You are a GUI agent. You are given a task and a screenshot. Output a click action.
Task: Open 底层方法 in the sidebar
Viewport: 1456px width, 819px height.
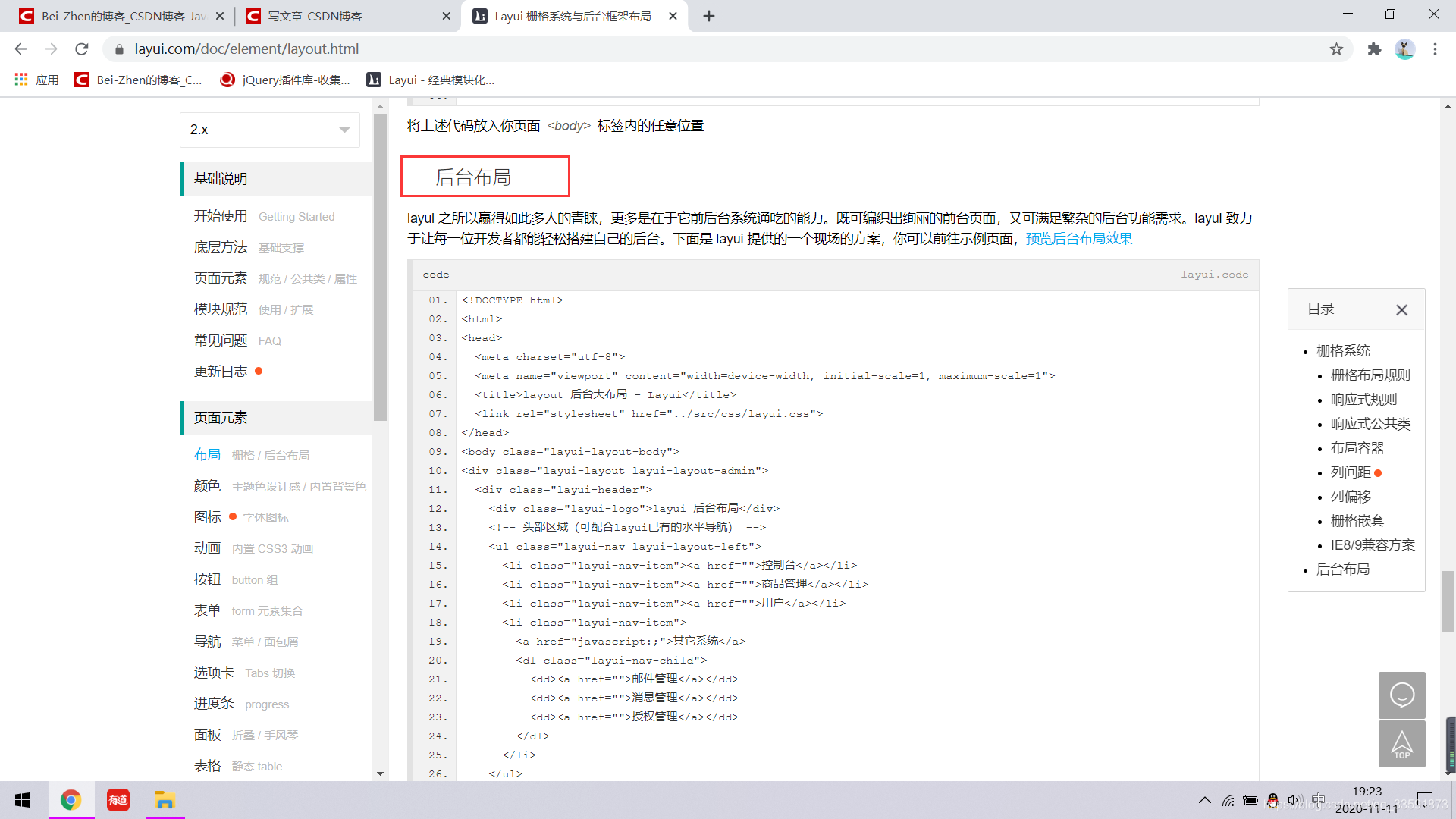(249, 247)
